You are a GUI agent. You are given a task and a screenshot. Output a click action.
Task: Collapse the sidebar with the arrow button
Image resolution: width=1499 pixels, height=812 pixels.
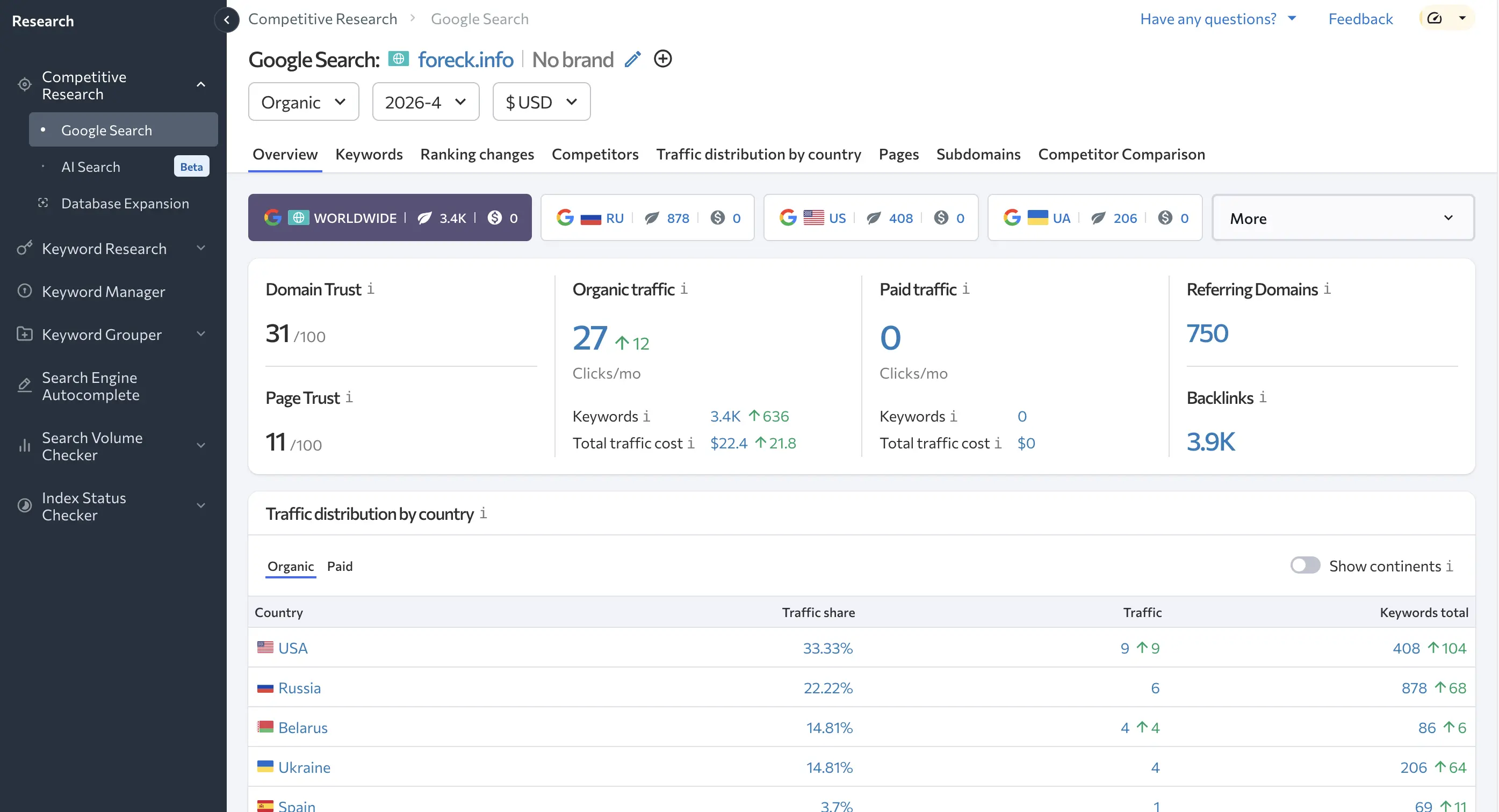click(x=226, y=20)
